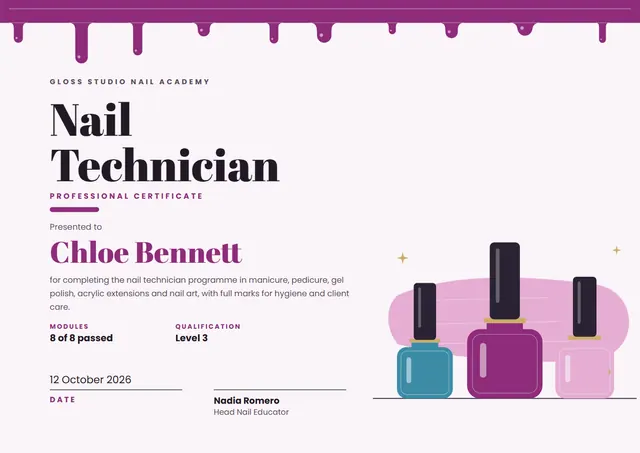Click the date '12 October 2026'
Screen dimensions: 640x453
[x=90, y=380]
